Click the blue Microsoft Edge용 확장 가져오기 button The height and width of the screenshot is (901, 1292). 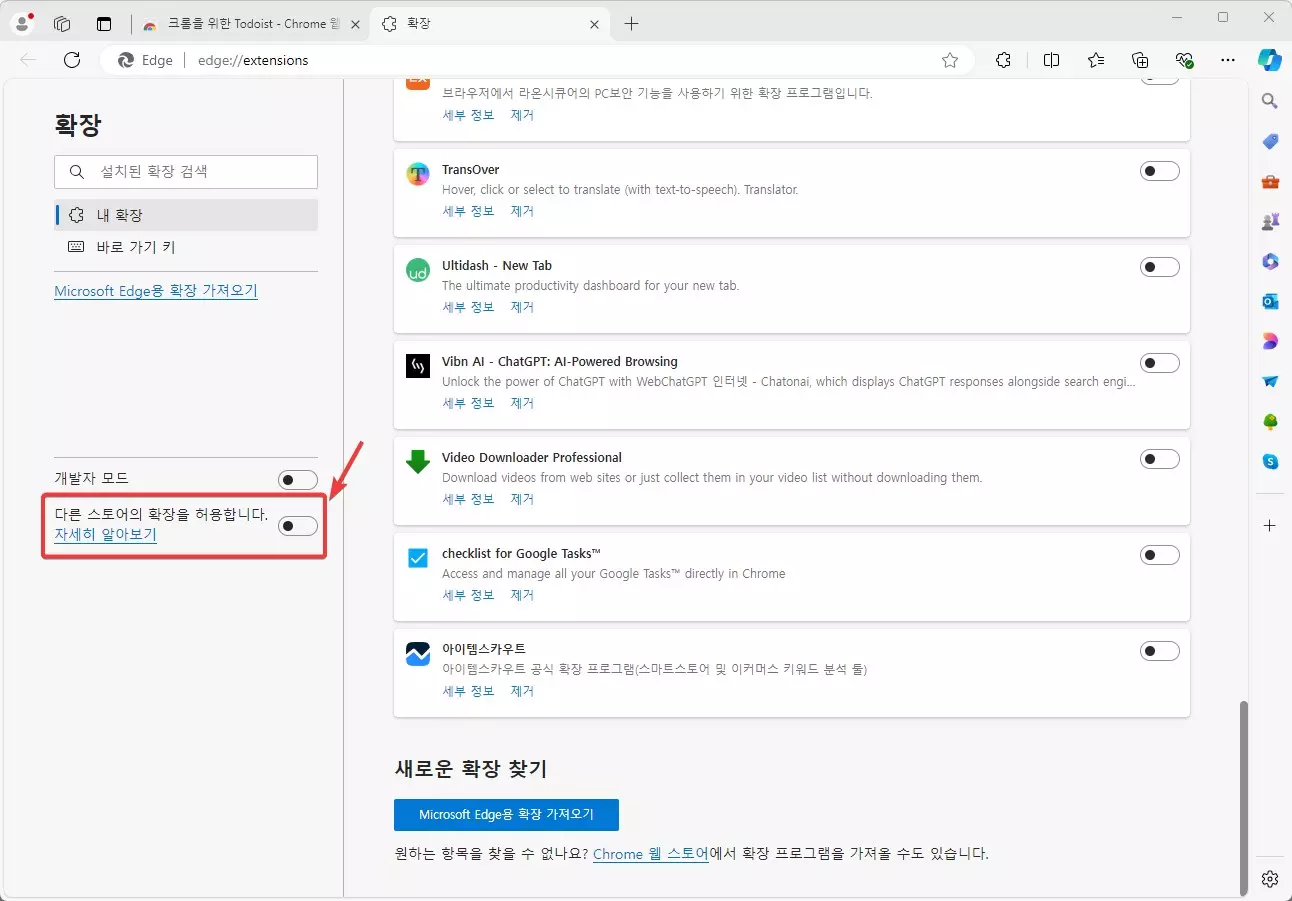pos(506,815)
